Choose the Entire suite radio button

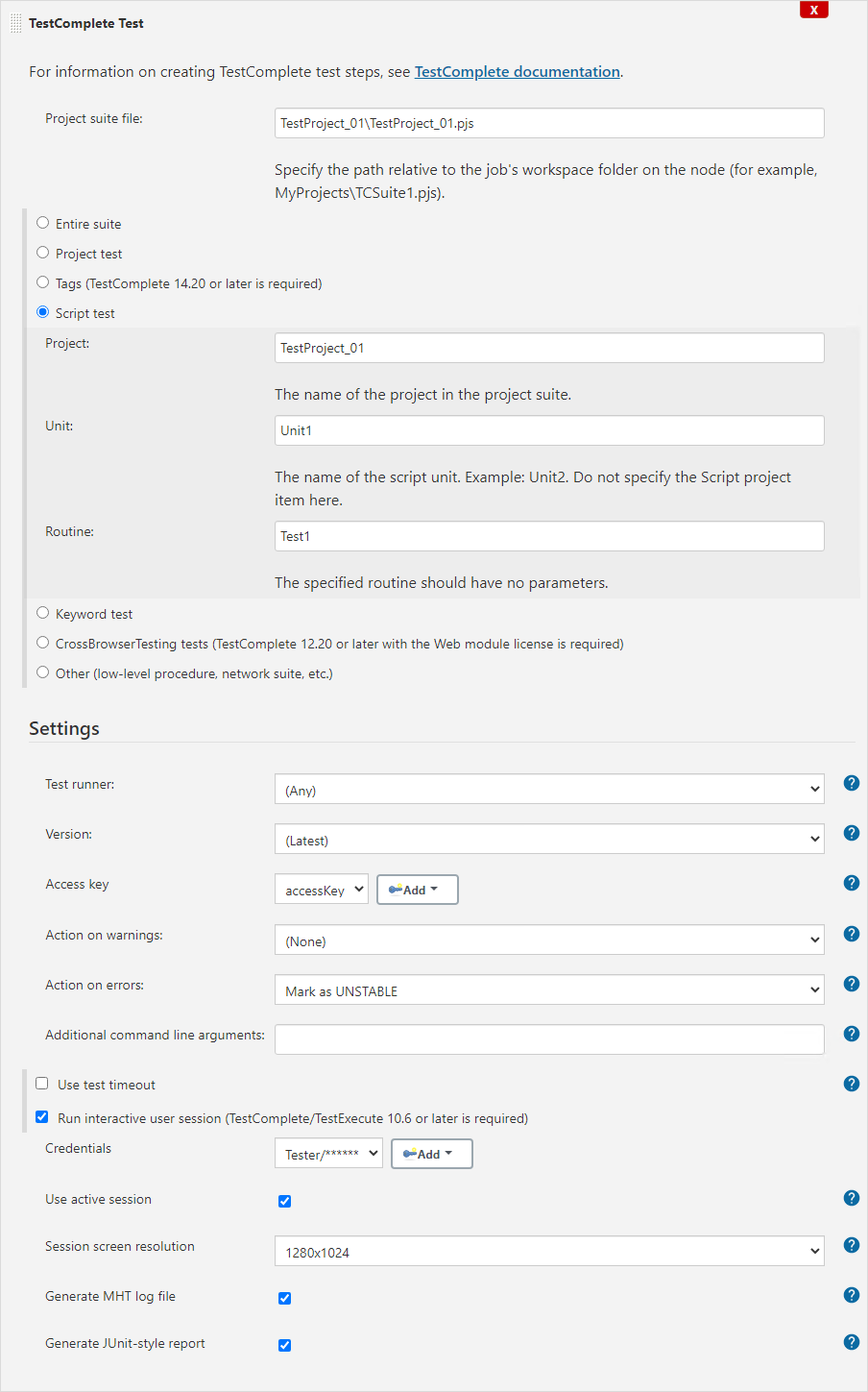[x=42, y=223]
